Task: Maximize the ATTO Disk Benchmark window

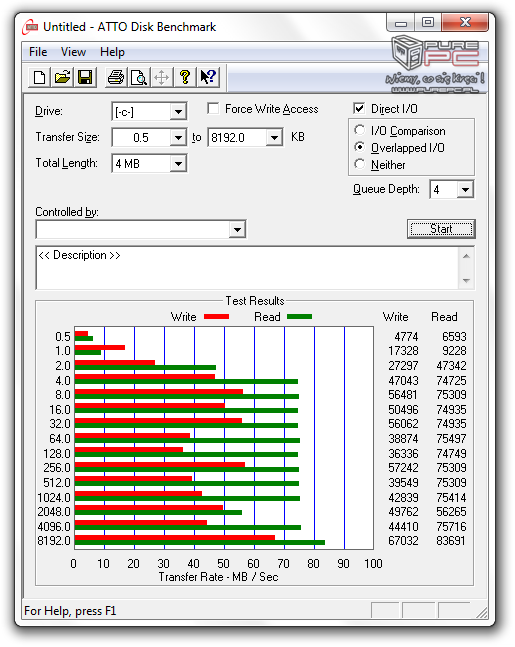Action: [x=428, y=23]
